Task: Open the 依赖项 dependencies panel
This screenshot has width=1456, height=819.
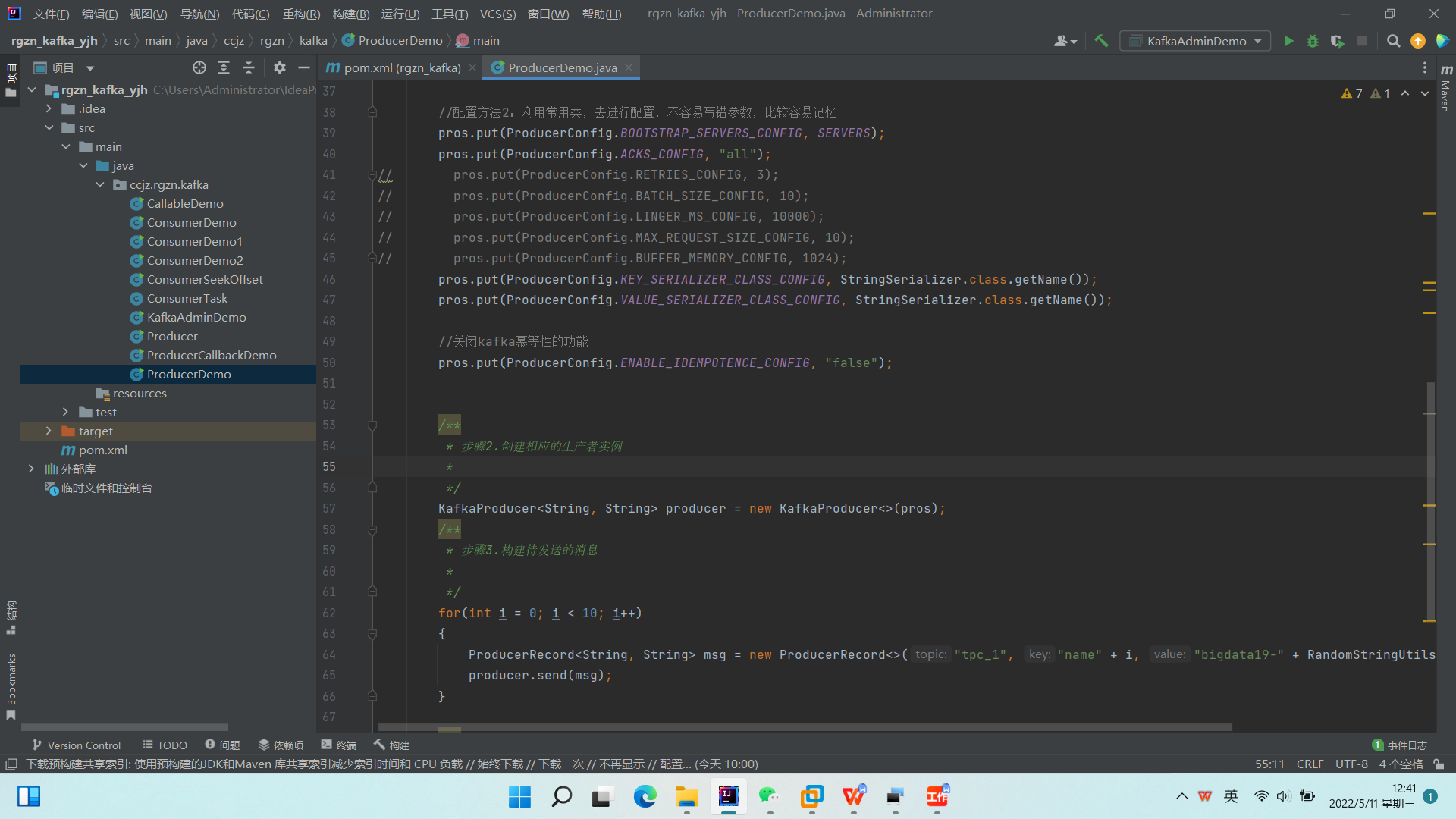Action: [281, 745]
